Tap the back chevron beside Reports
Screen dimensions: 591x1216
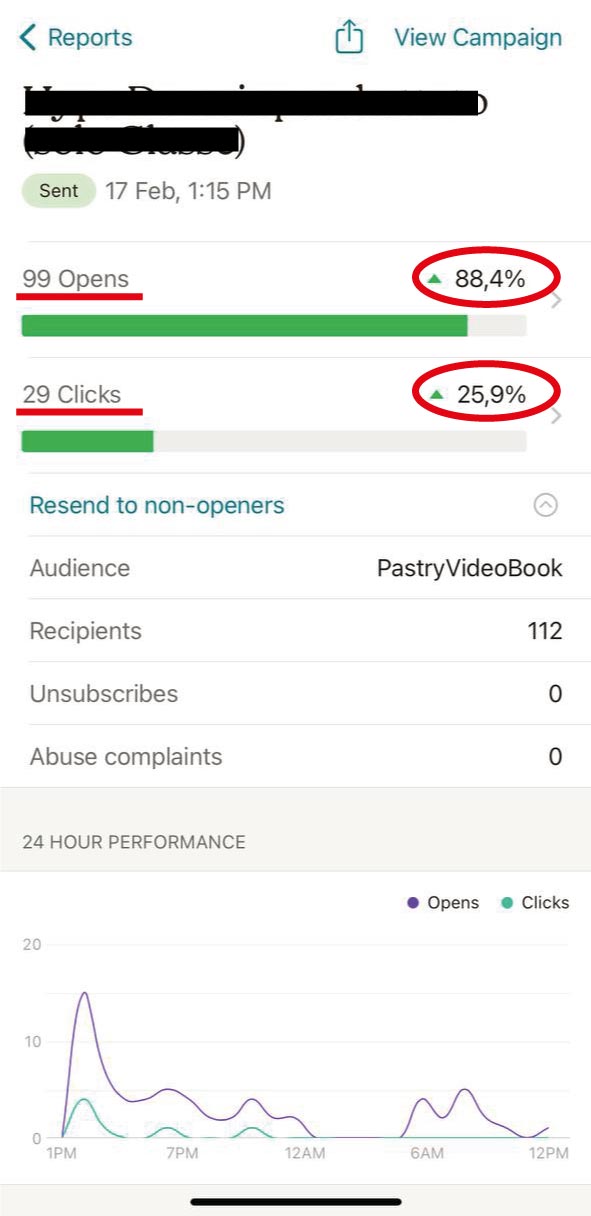tap(28, 38)
